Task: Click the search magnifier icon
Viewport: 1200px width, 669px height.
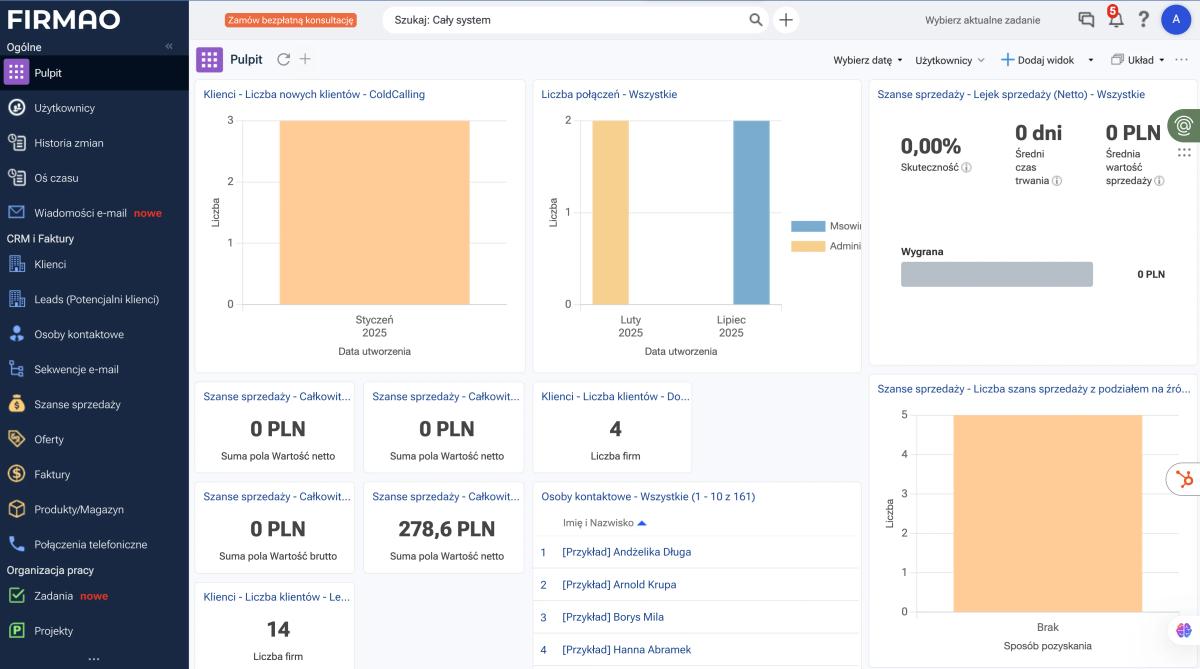Action: (x=756, y=20)
